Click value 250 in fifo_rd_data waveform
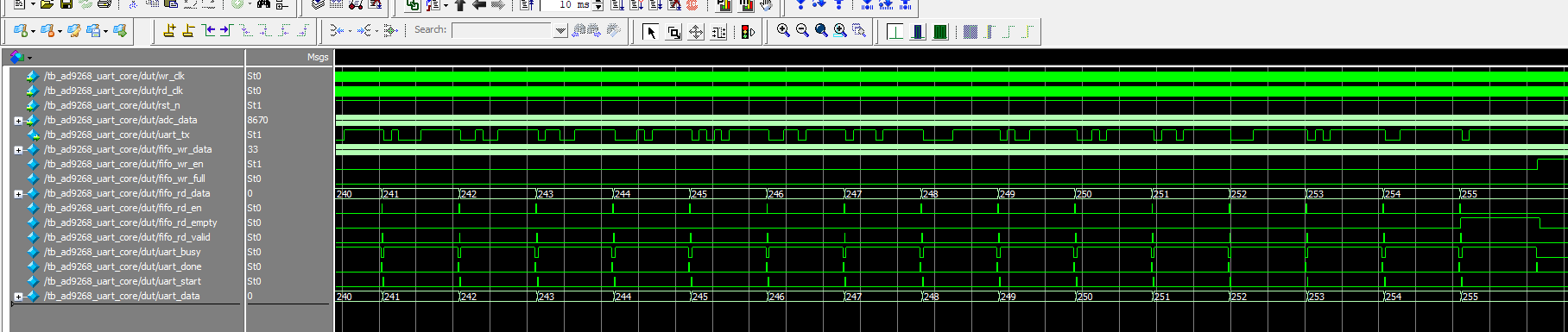The height and width of the screenshot is (332, 1568). click(1084, 194)
